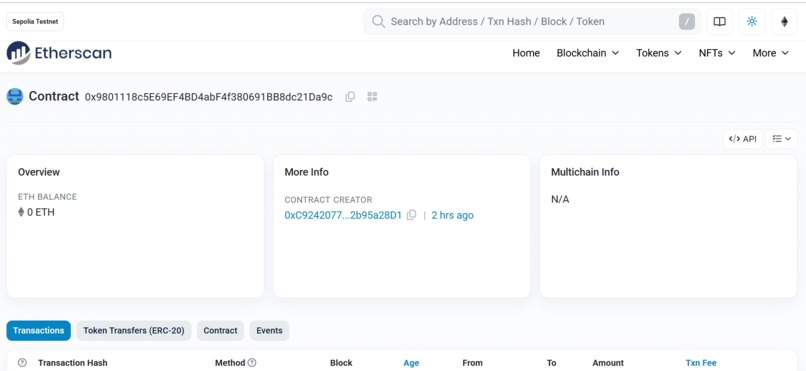Click the Block column header
This screenshot has height=371, width=806.
tap(341, 363)
